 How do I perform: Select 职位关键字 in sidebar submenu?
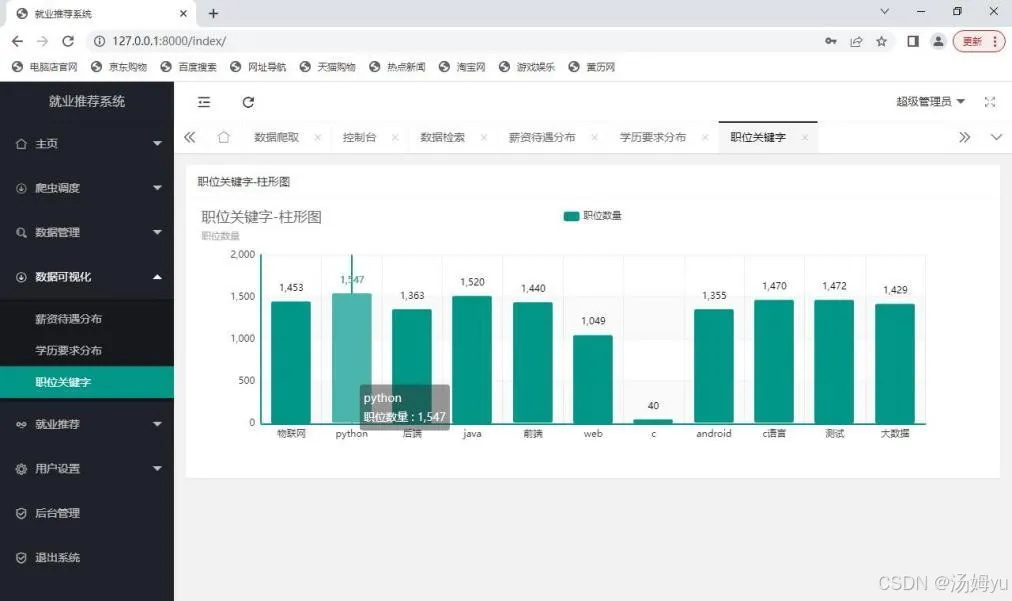(x=86, y=382)
